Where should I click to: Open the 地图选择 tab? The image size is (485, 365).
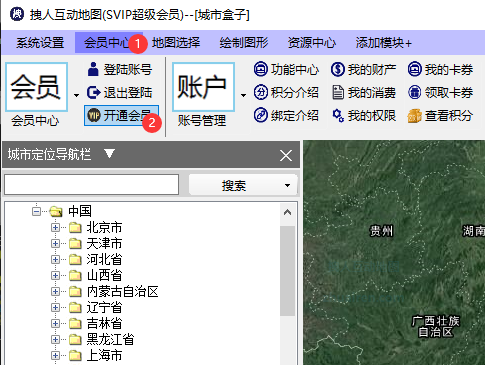click(176, 43)
